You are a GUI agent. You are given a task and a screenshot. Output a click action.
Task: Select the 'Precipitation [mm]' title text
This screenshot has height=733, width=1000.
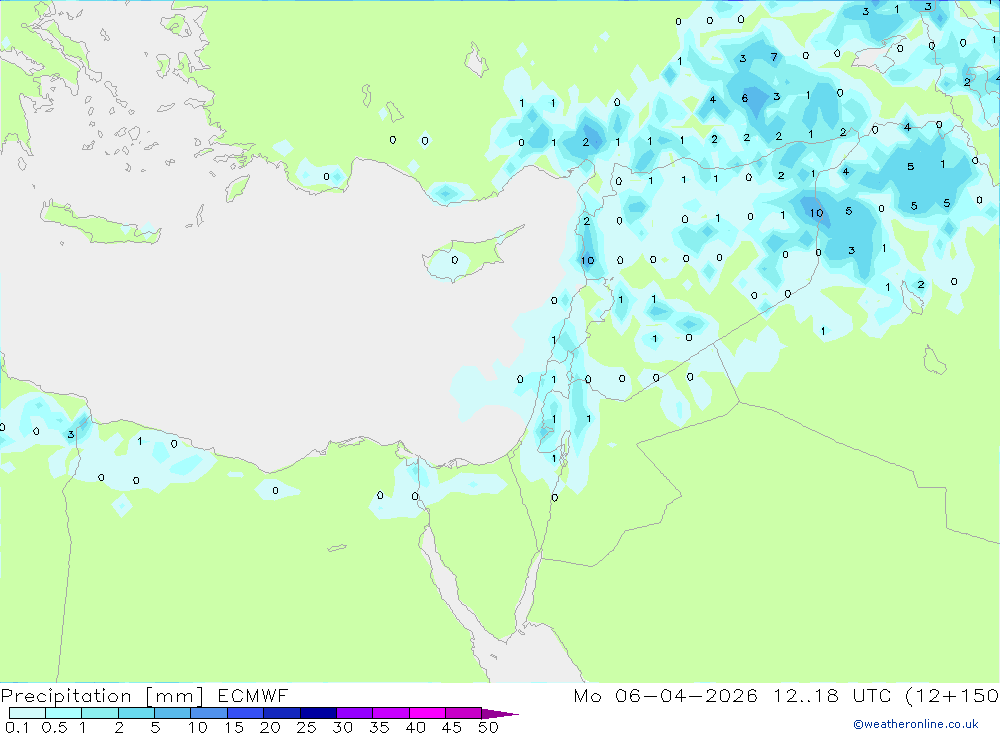[x=102, y=696]
